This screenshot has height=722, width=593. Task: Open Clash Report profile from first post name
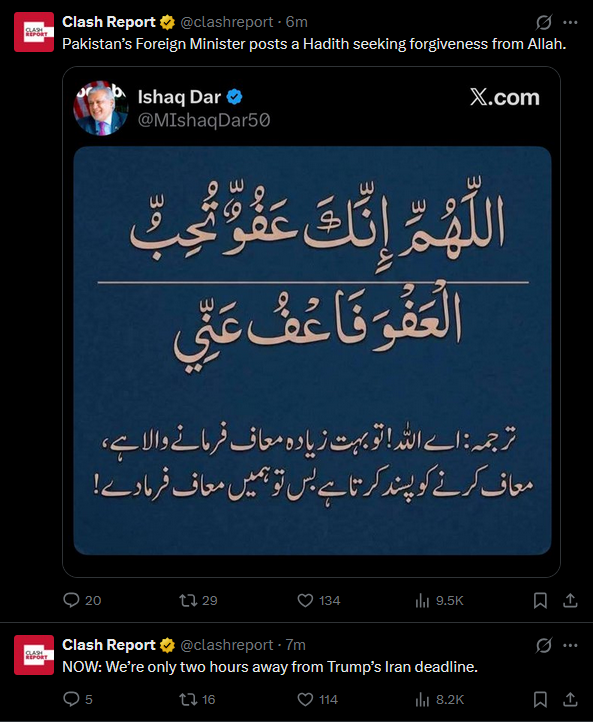[109, 22]
